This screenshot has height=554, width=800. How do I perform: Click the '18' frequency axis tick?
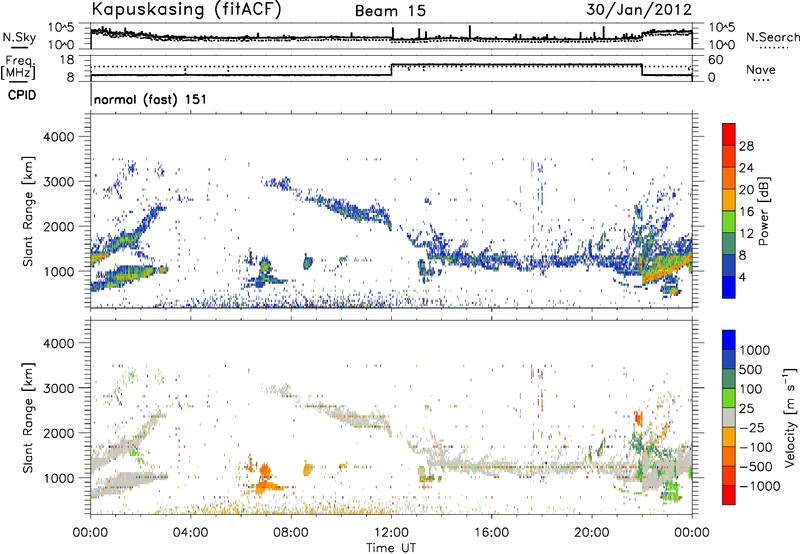(x=67, y=60)
